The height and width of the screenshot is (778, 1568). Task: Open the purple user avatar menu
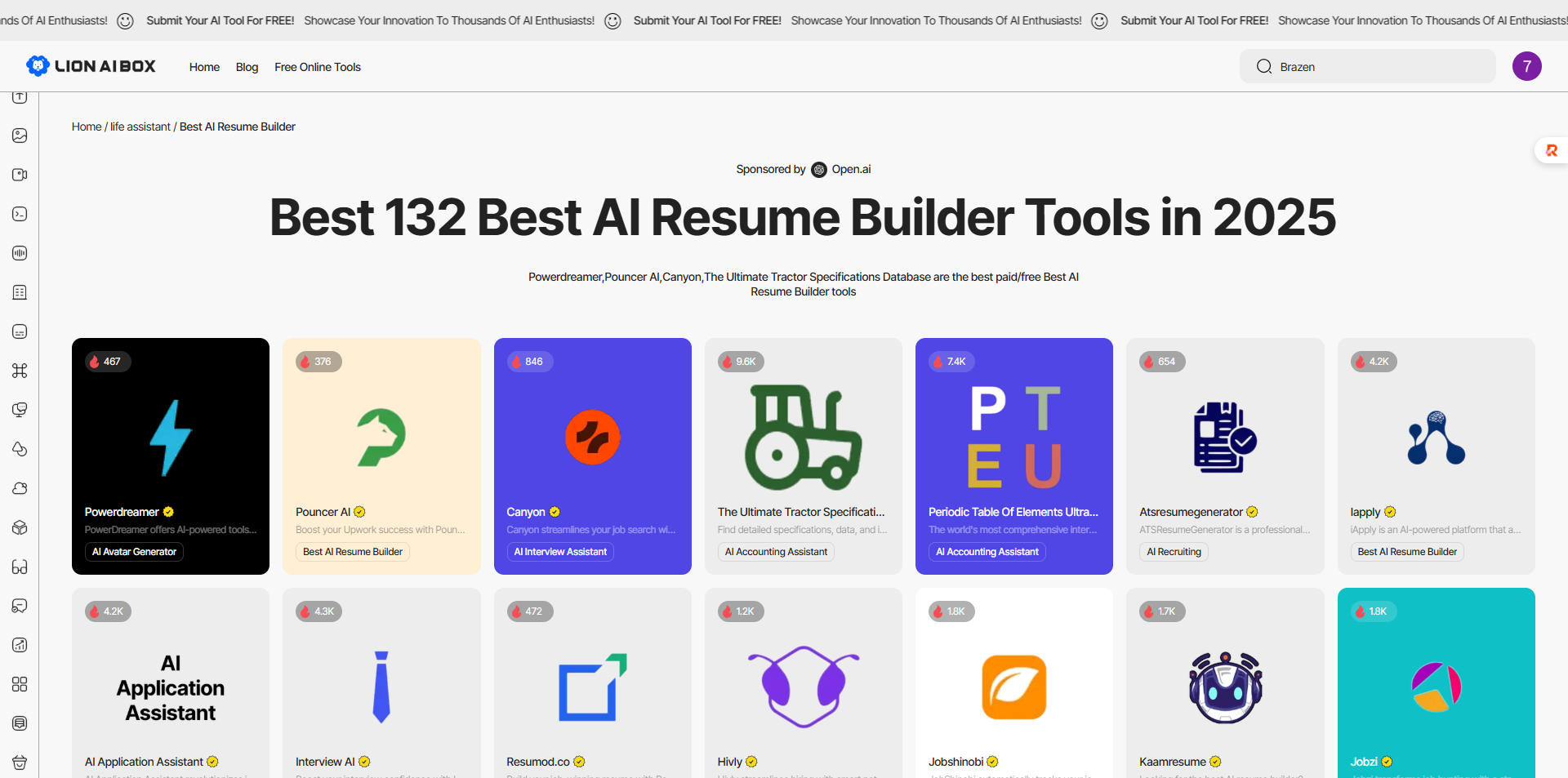[1526, 66]
